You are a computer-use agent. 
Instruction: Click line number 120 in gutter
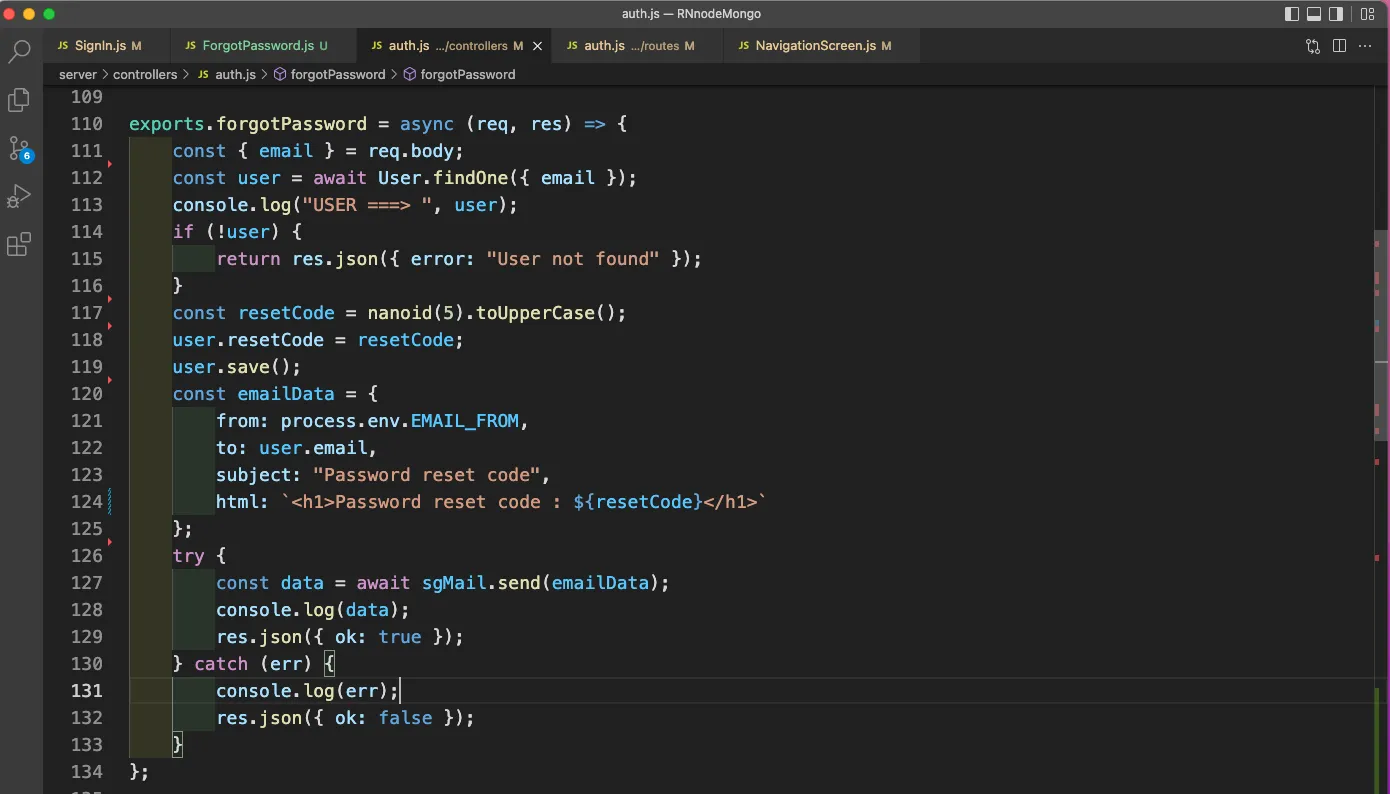pyautogui.click(x=87, y=394)
